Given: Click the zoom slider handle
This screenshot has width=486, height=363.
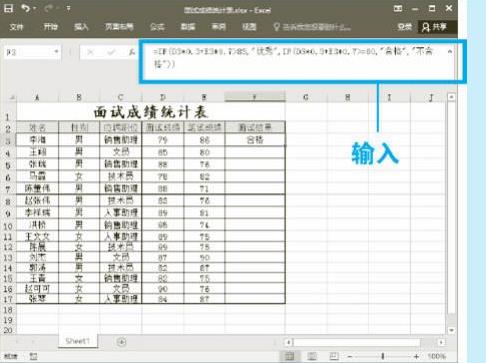Looking at the screenshot, I should click(x=383, y=357).
